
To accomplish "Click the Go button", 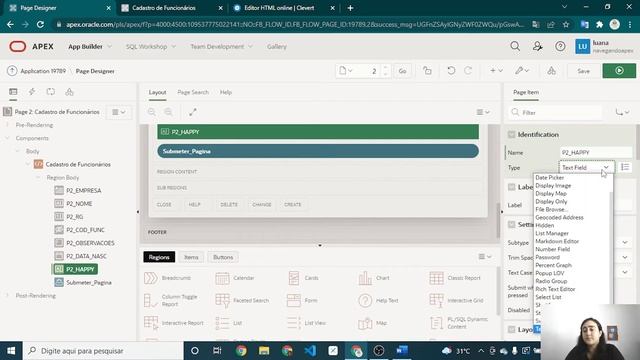I will click(402, 71).
